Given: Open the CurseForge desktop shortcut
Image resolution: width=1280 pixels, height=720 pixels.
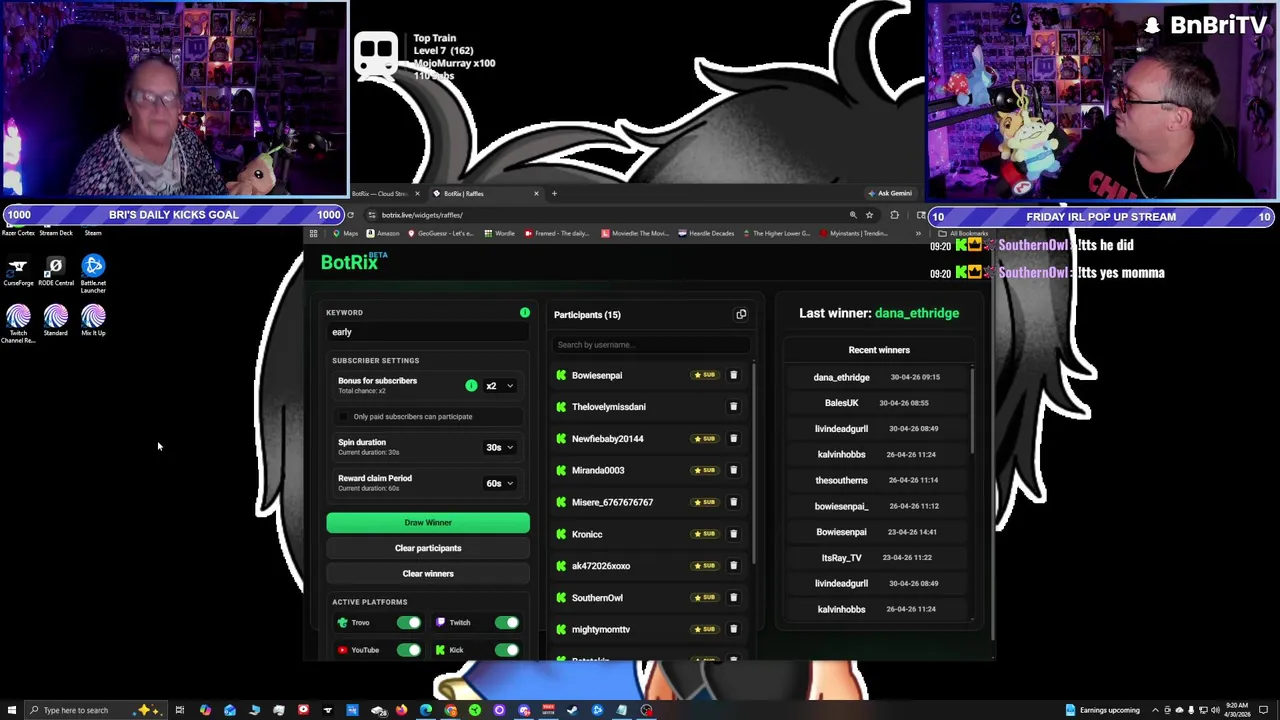Looking at the screenshot, I should tap(18, 270).
